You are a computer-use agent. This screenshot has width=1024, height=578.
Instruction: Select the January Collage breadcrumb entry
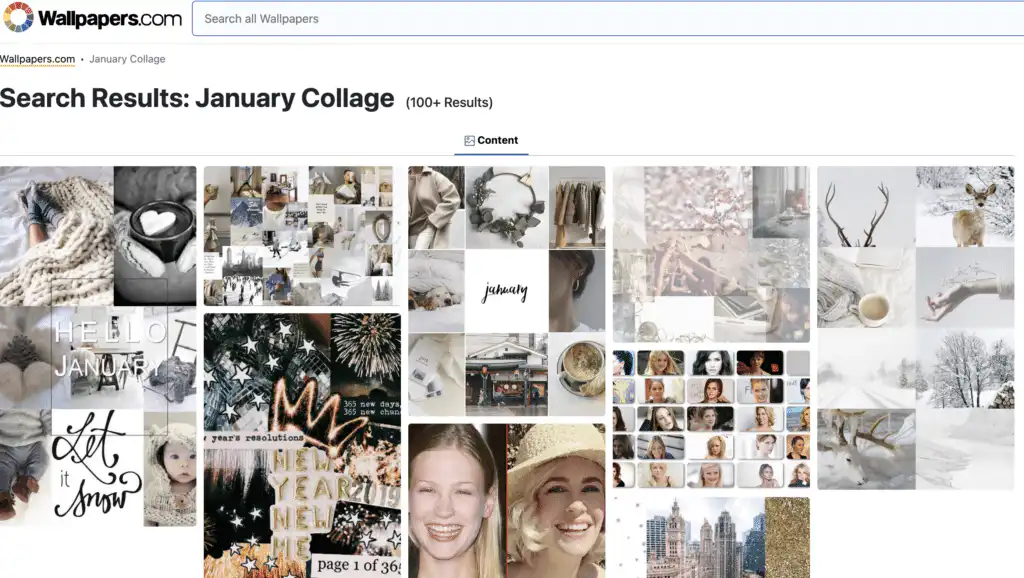coord(127,59)
